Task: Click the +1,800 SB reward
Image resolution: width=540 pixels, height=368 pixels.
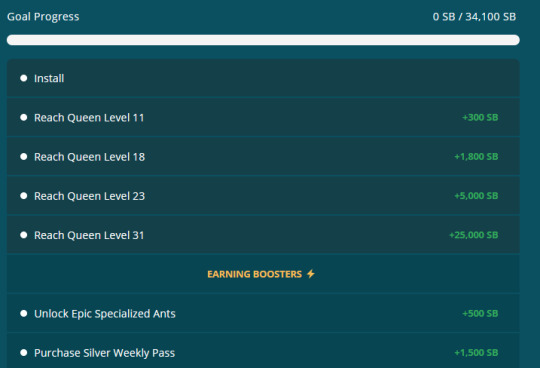Action: [476, 157]
